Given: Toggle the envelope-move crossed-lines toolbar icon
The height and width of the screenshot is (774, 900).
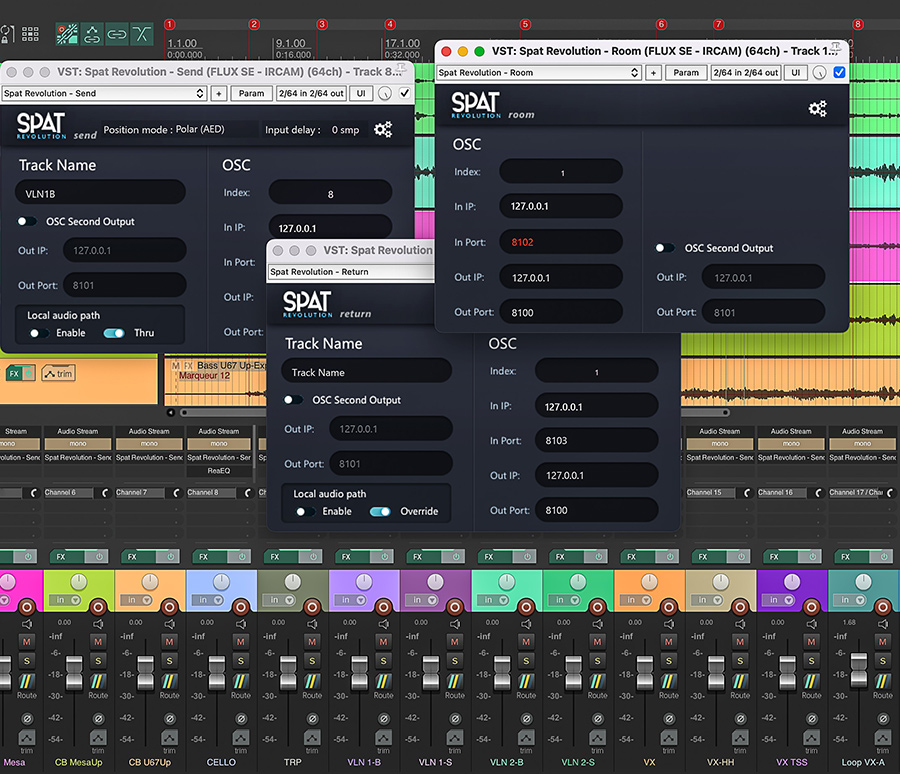Looking at the screenshot, I should pos(141,34).
